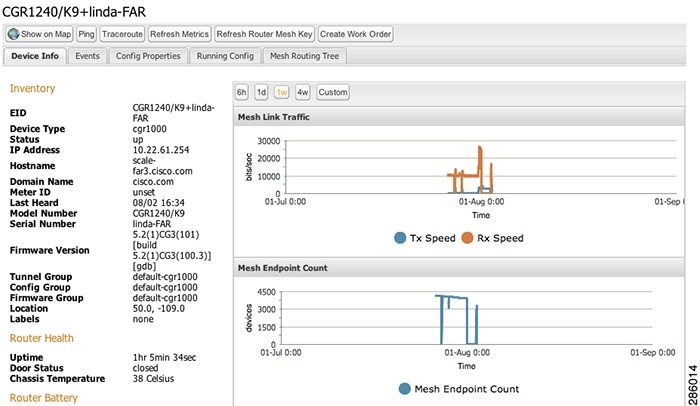Switch to Config Properties tab

click(148, 56)
